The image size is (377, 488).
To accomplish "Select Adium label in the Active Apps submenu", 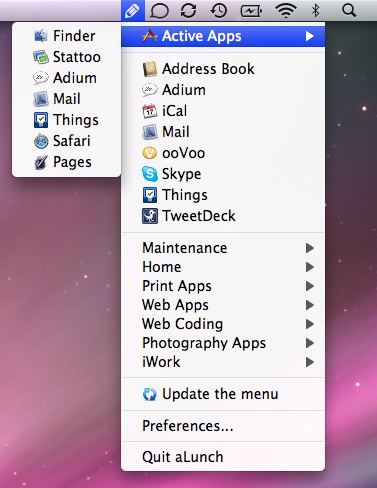I will pos(75,78).
